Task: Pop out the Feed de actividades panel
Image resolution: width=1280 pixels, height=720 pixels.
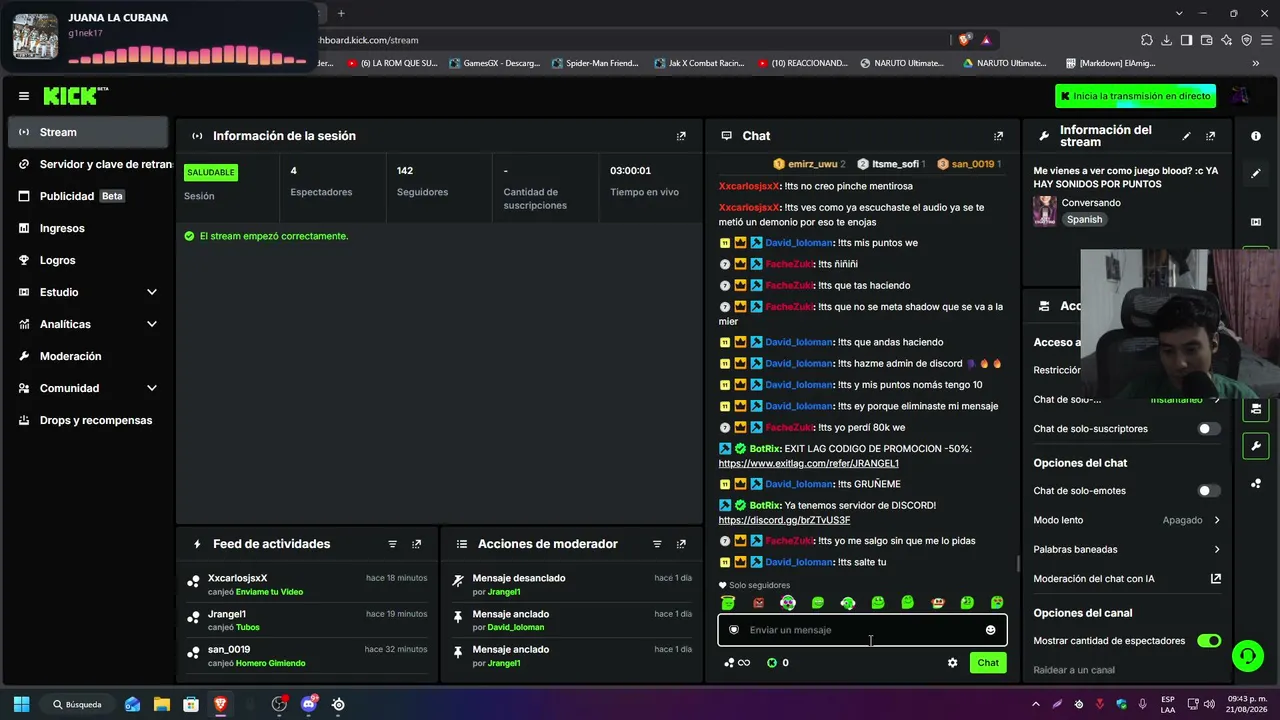Action: [x=417, y=544]
